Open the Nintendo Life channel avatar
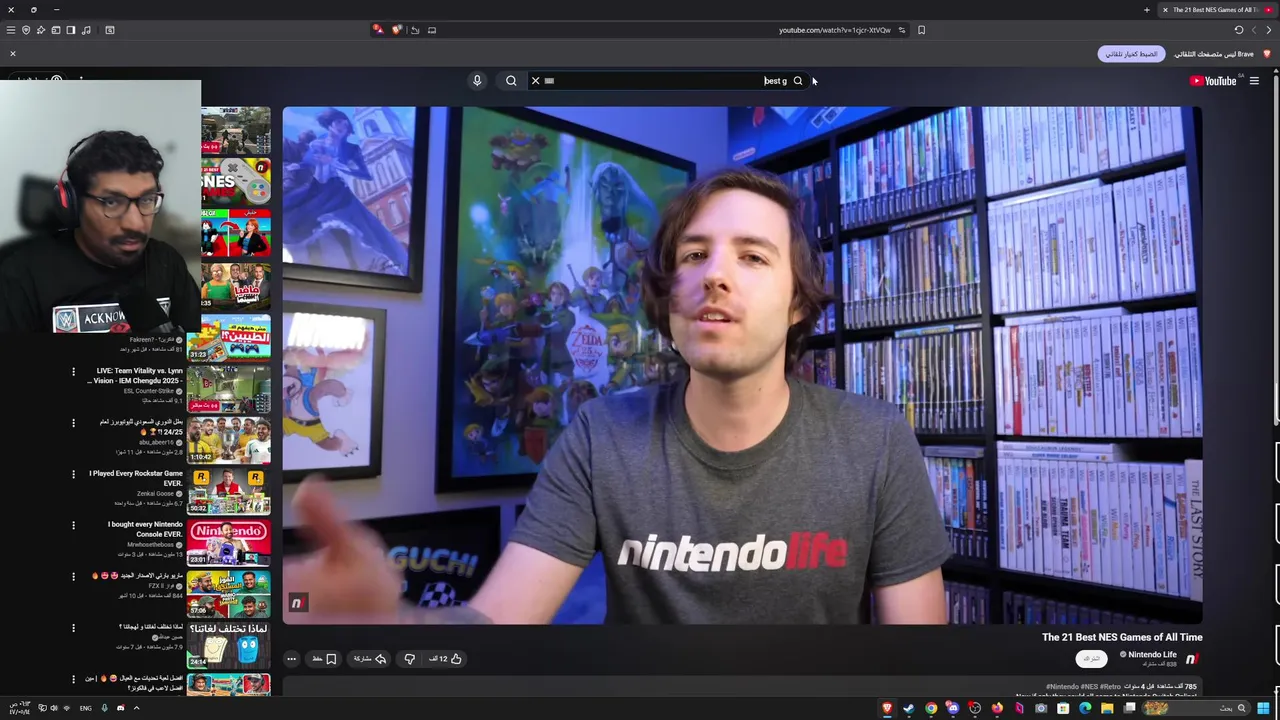 click(1191, 659)
